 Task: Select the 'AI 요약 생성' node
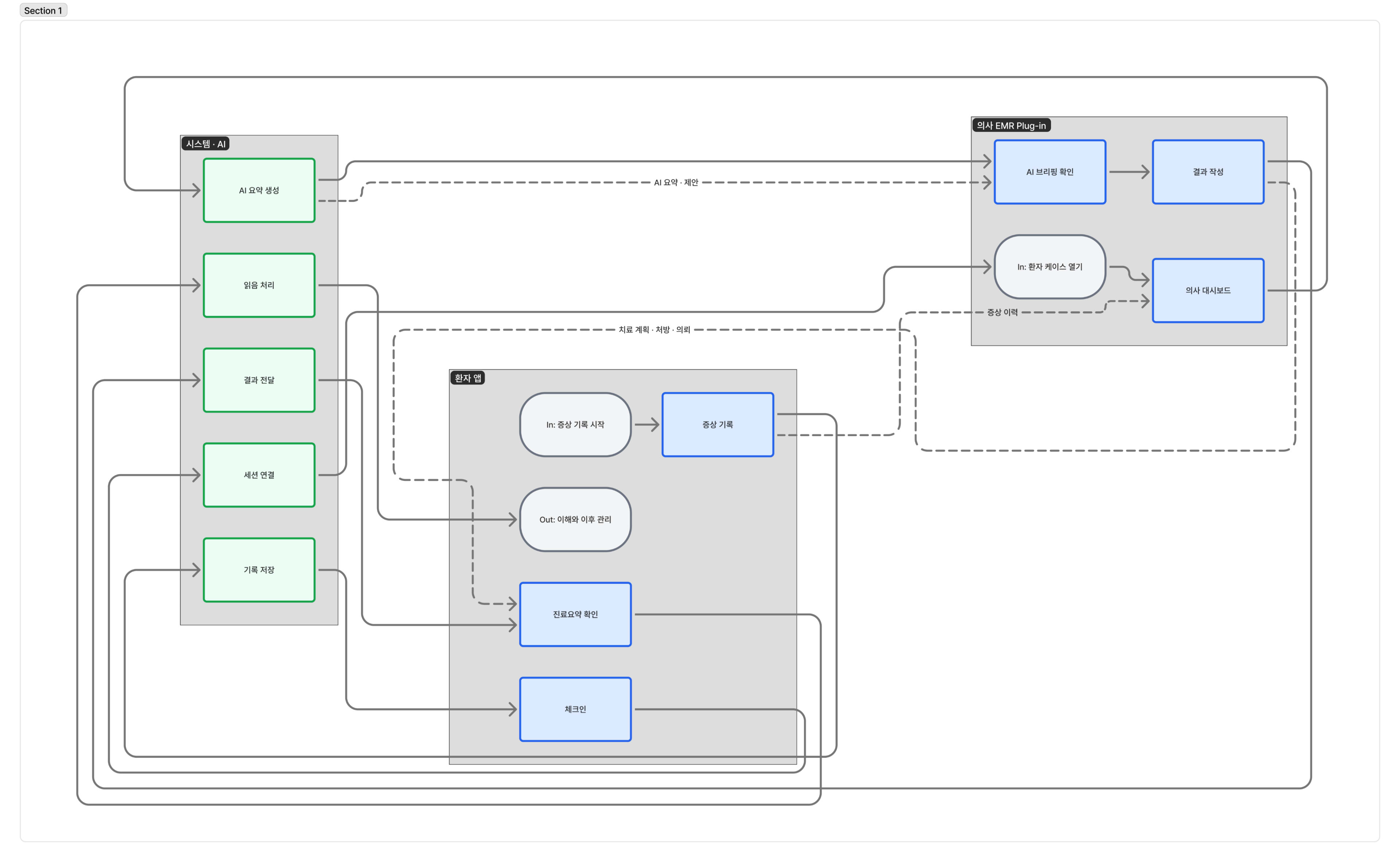pyautogui.click(x=259, y=190)
